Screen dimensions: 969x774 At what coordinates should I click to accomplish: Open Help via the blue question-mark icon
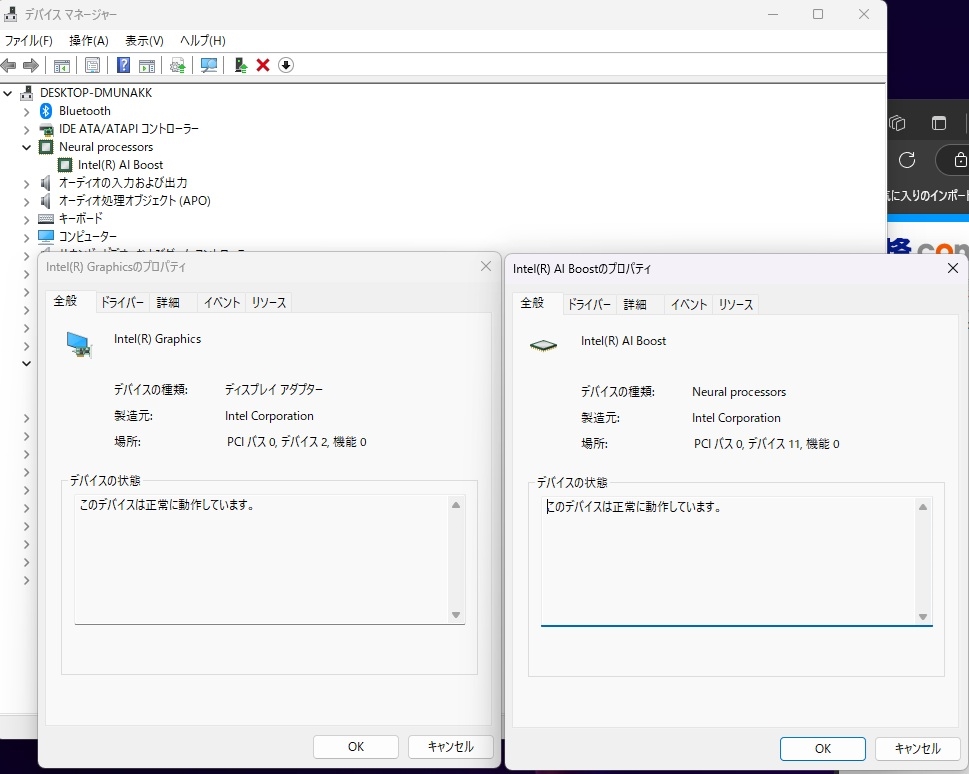[124, 65]
